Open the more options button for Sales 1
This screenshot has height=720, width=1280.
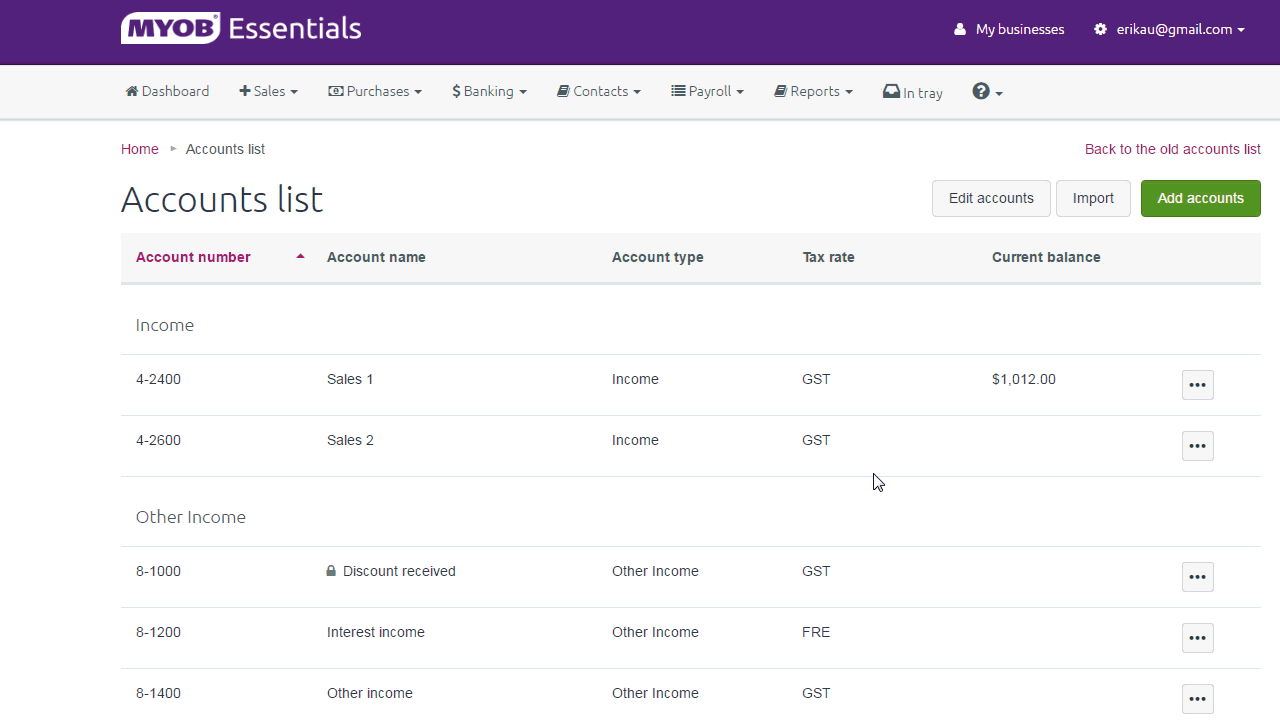coord(1197,385)
